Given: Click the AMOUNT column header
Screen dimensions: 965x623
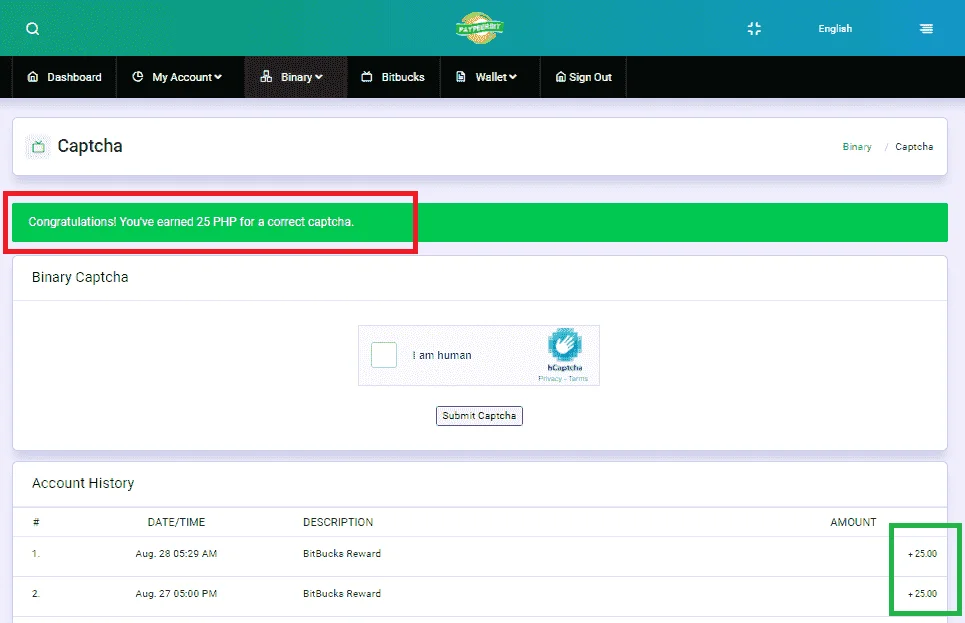Looking at the screenshot, I should (x=853, y=522).
